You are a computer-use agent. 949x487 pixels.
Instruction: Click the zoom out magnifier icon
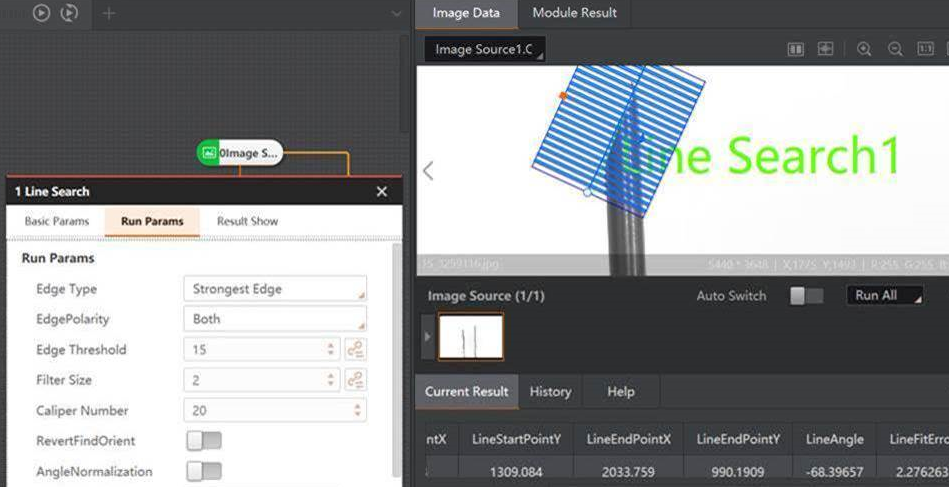(895, 49)
